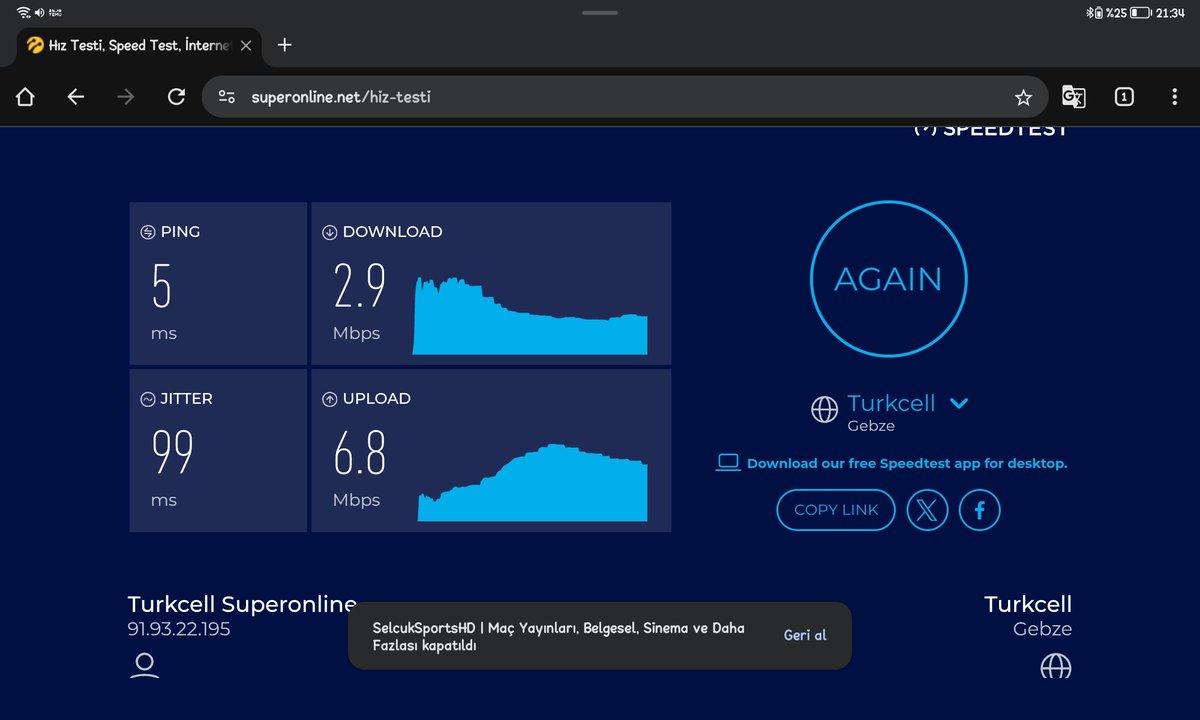
Task: Close the Hız Testi tab
Action: [x=246, y=45]
